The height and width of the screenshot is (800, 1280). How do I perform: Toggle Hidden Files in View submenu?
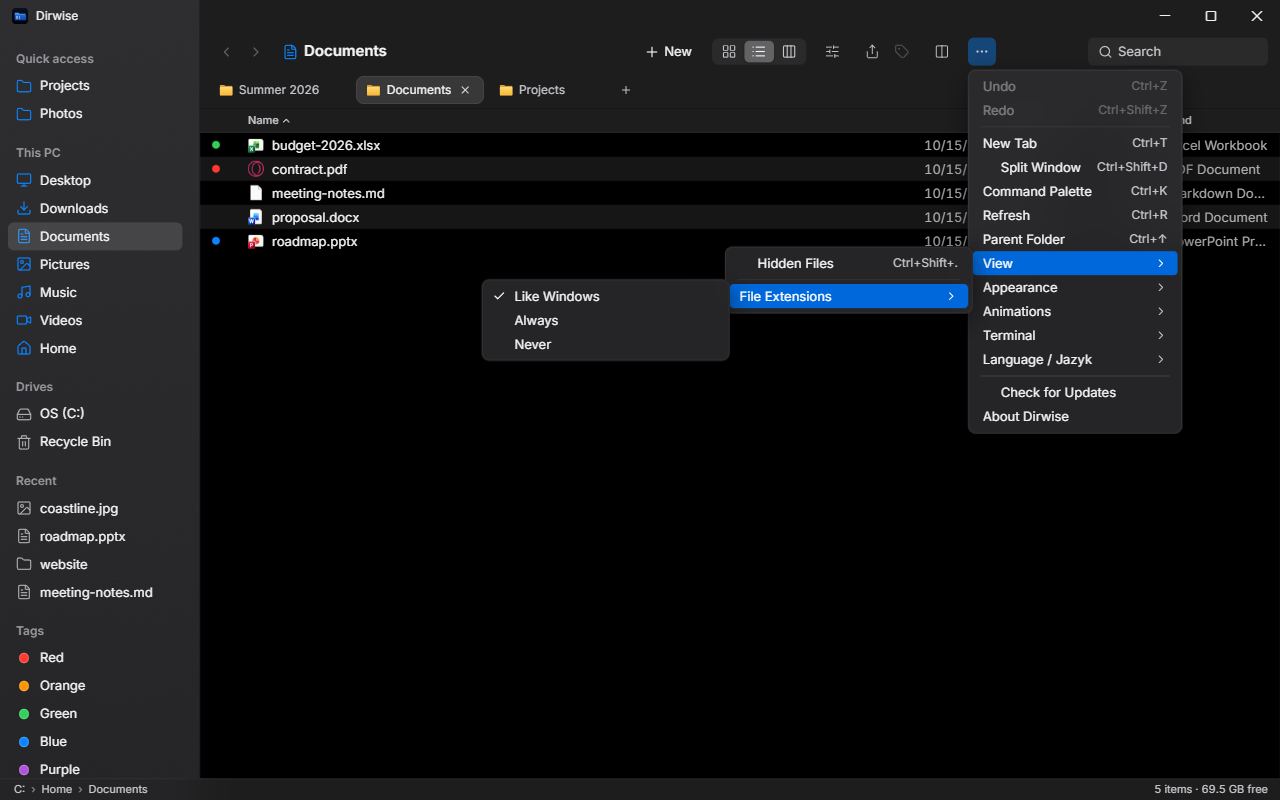pyautogui.click(x=848, y=263)
